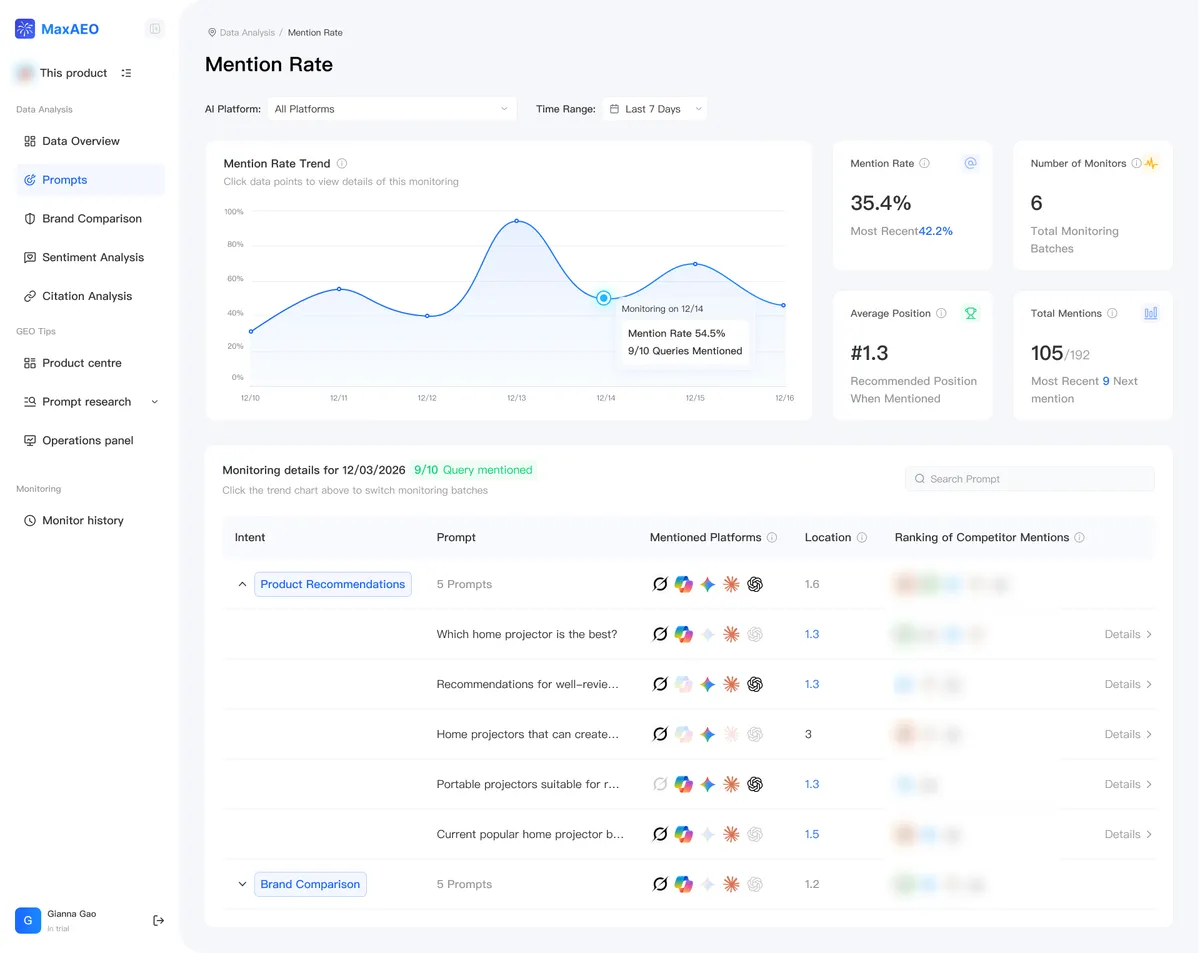Open Product centre under GEO Tips
The image size is (1200, 953).
coord(90,363)
